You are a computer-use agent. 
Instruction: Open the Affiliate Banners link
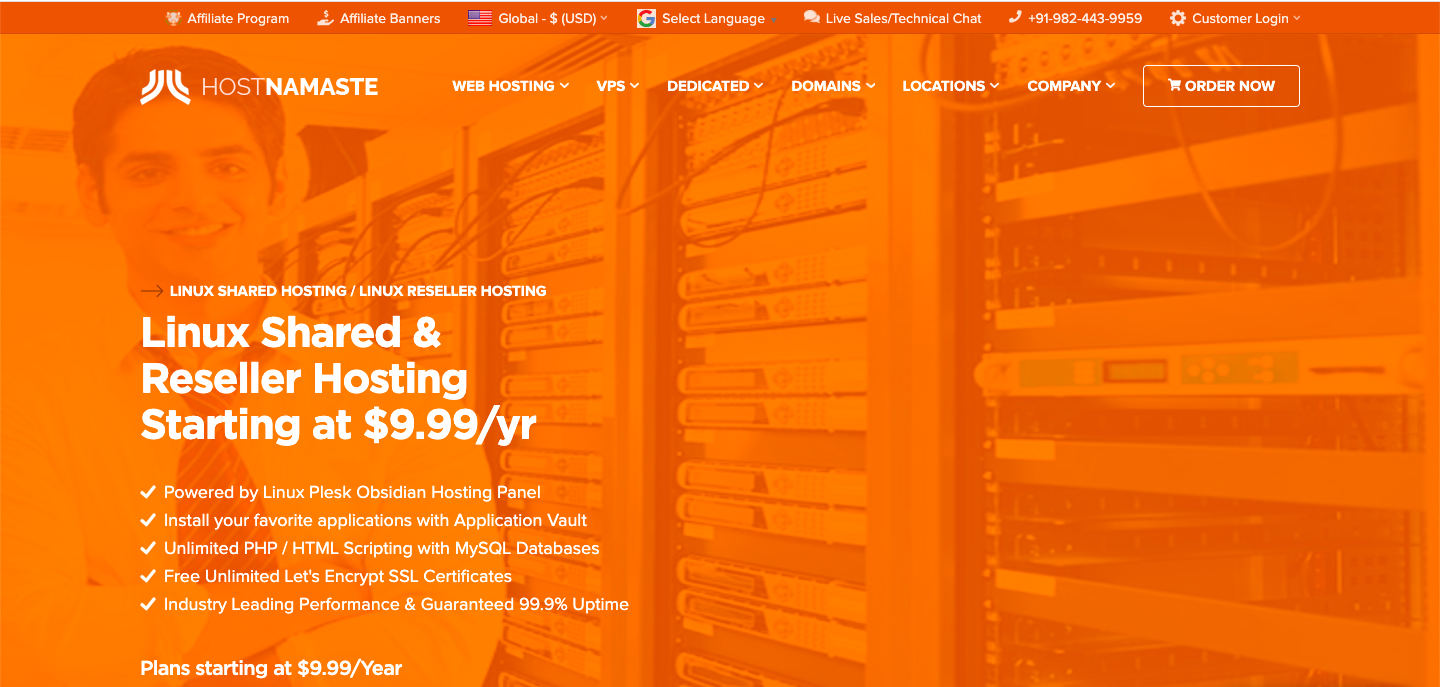pyautogui.click(x=390, y=18)
